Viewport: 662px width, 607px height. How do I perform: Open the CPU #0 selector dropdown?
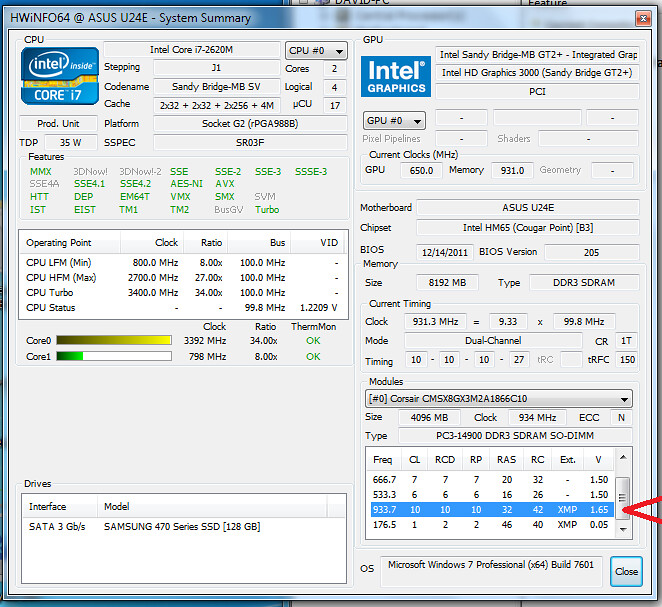[316, 51]
